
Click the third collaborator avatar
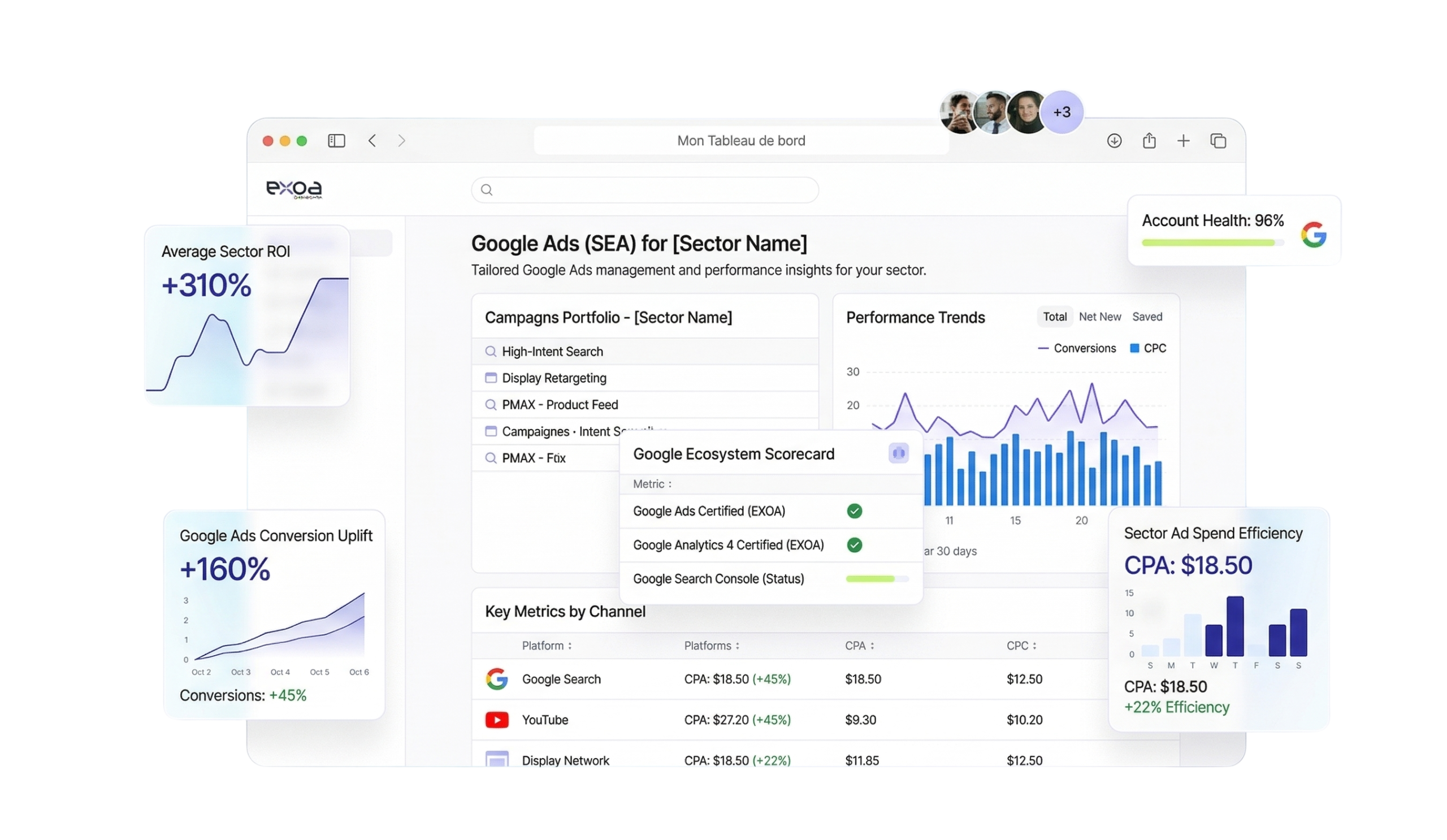(x=1026, y=112)
